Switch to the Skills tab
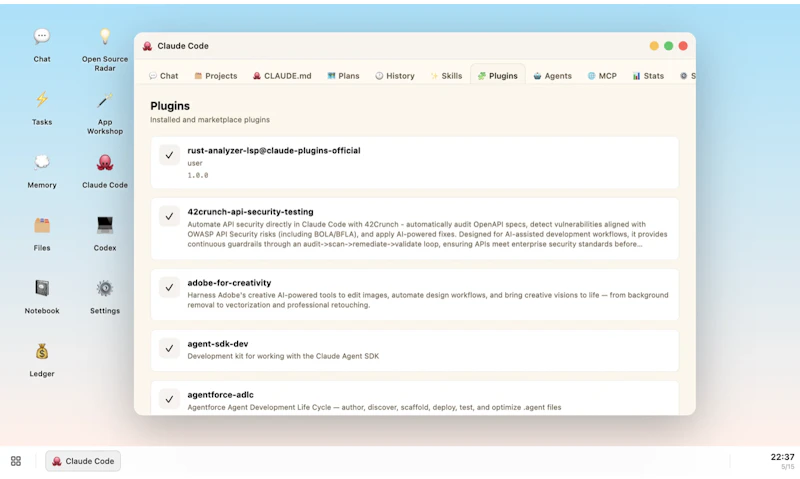Image resolution: width=800 pixels, height=479 pixels. tap(446, 75)
